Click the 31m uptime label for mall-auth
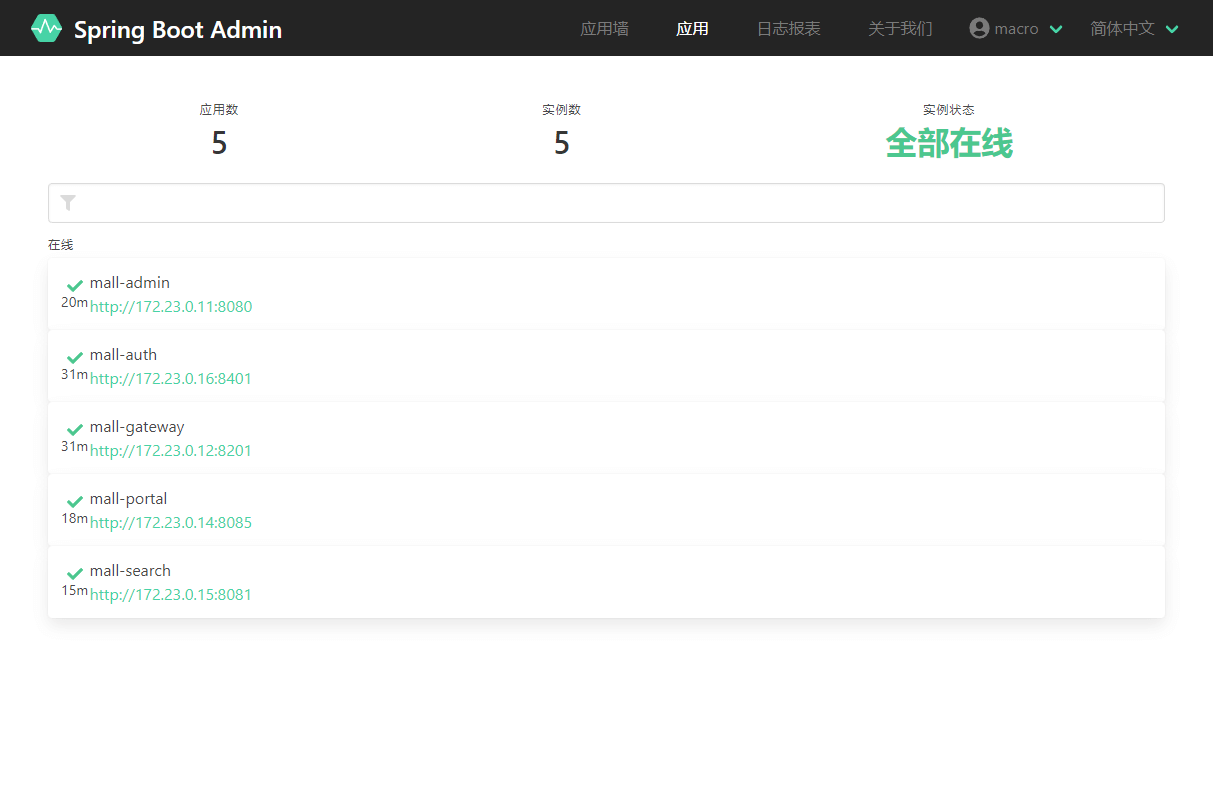The image size is (1213, 794). (x=74, y=374)
